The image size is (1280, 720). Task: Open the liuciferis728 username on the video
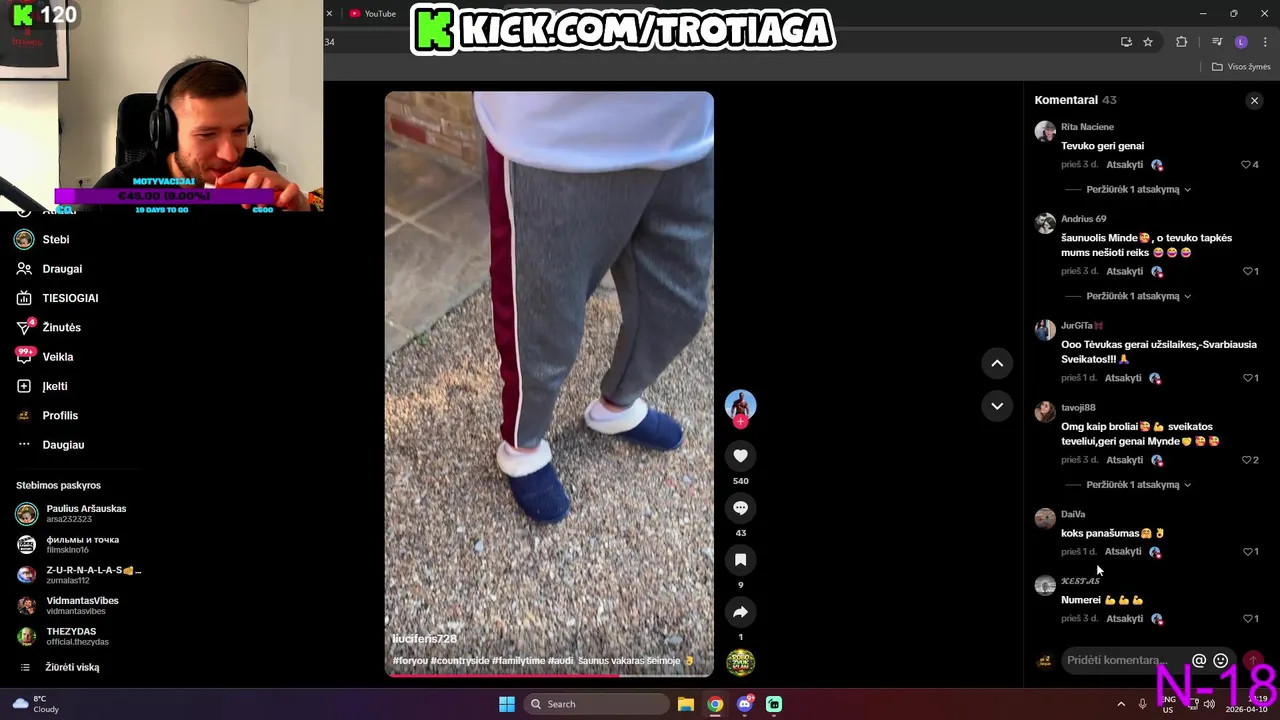pos(424,639)
